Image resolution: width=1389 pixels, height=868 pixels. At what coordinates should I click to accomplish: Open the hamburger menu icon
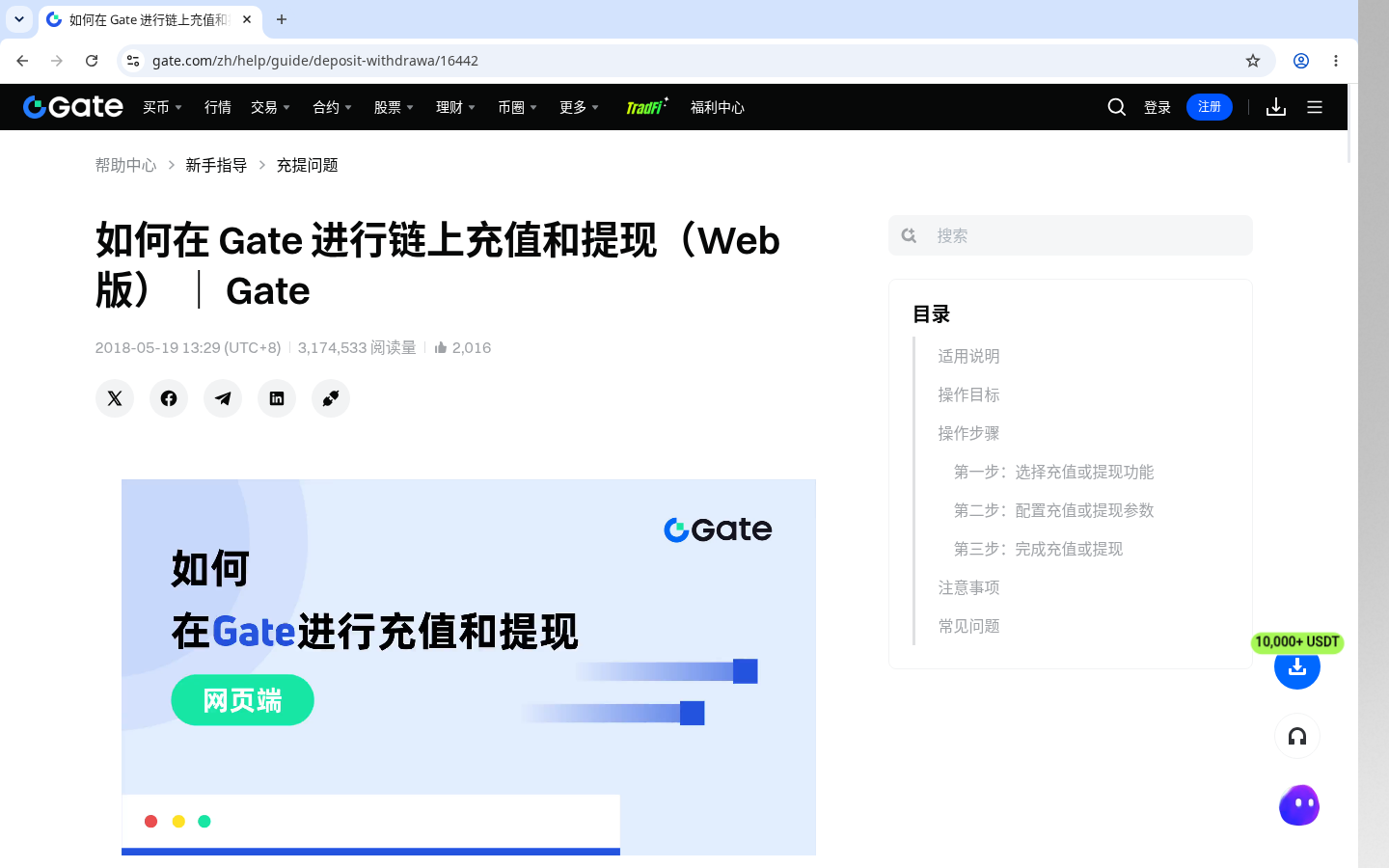tap(1315, 107)
